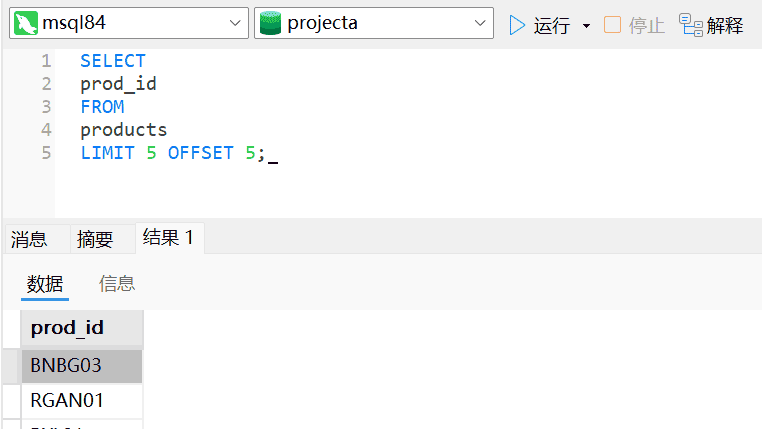Open the msql84 connection dropdown
The image size is (762, 429).
point(236,24)
